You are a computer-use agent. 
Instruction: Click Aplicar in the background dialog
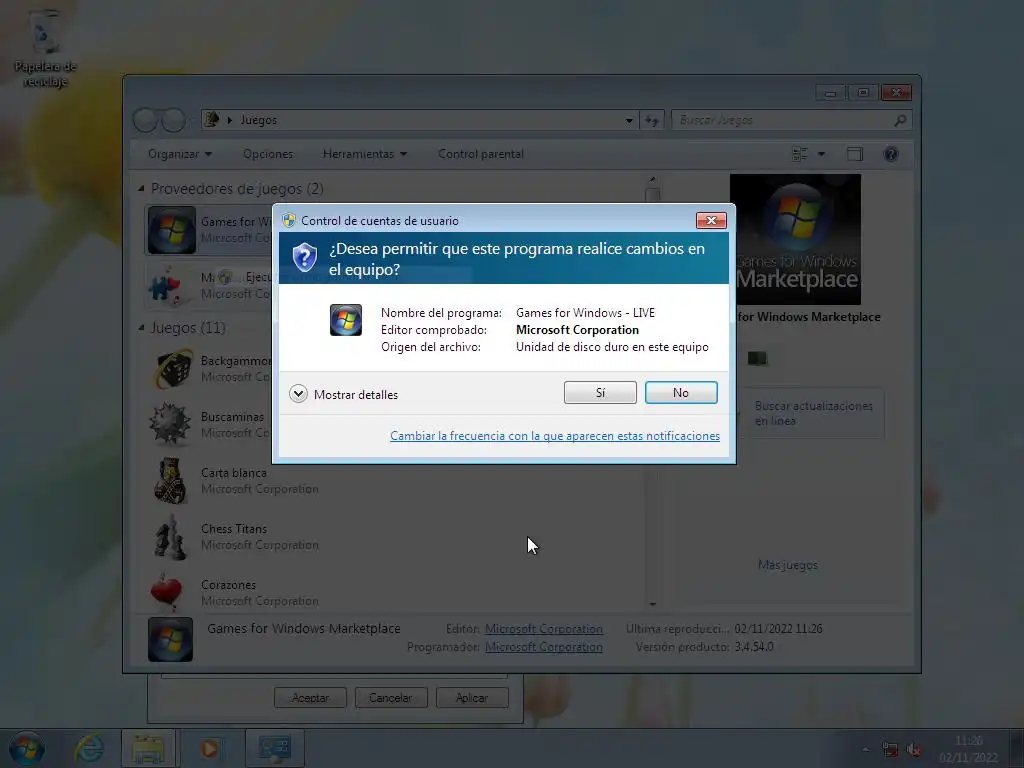[472, 697]
